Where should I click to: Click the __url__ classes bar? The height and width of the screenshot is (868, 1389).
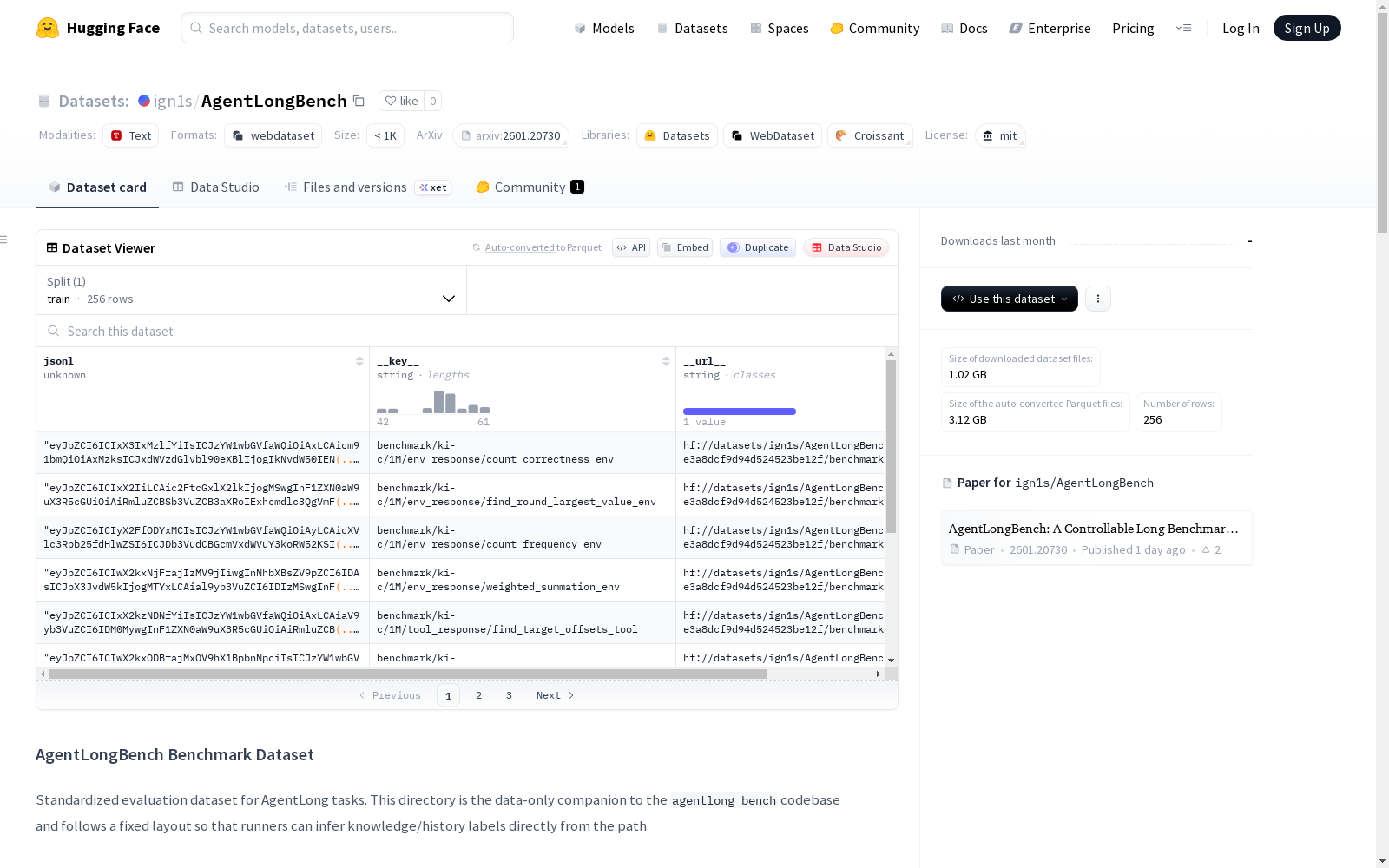coord(740,411)
